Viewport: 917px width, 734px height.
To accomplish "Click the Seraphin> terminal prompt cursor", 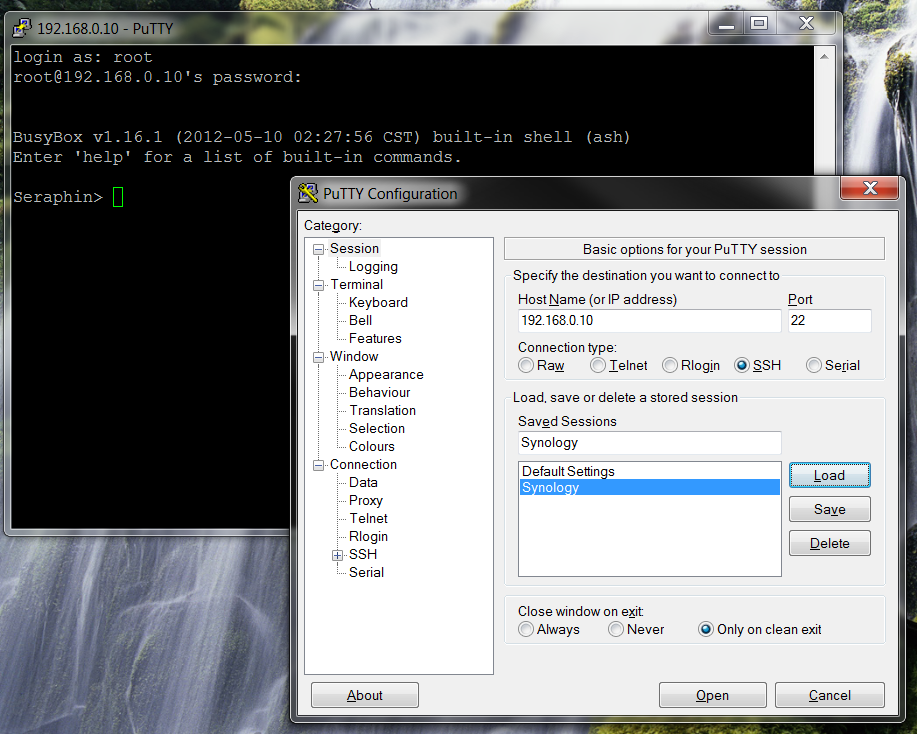I will 118,197.
